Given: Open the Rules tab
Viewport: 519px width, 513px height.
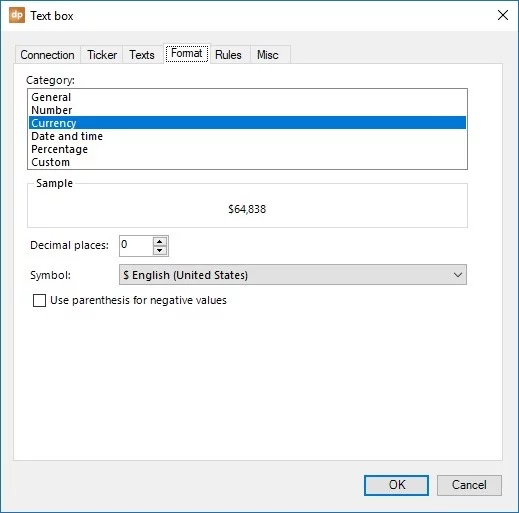Looking at the screenshot, I should pyautogui.click(x=228, y=55).
